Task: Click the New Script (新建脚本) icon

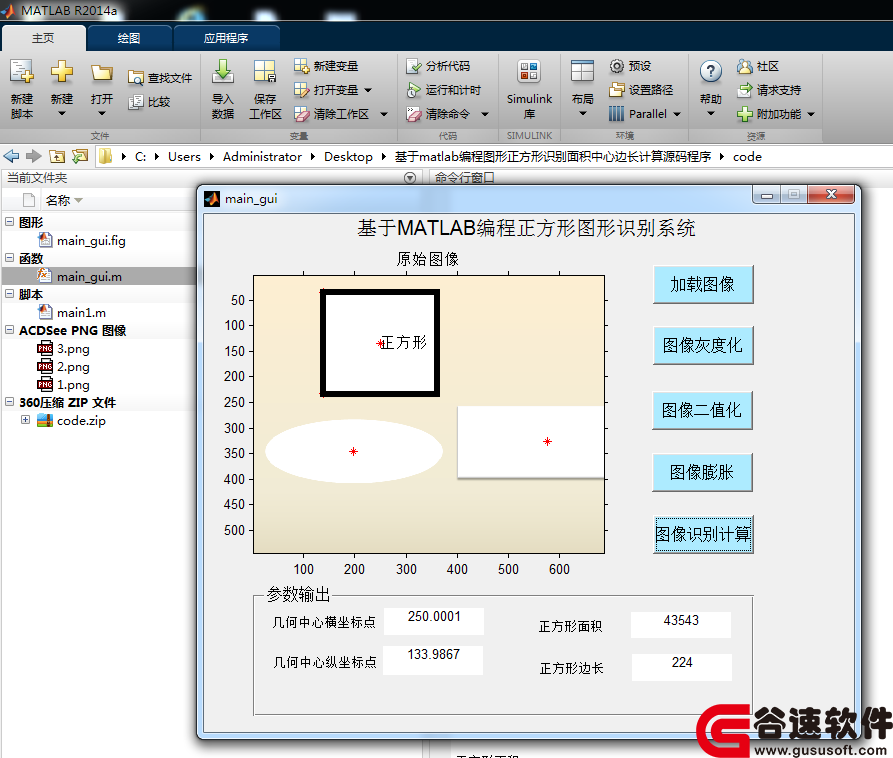Action: click(x=22, y=72)
